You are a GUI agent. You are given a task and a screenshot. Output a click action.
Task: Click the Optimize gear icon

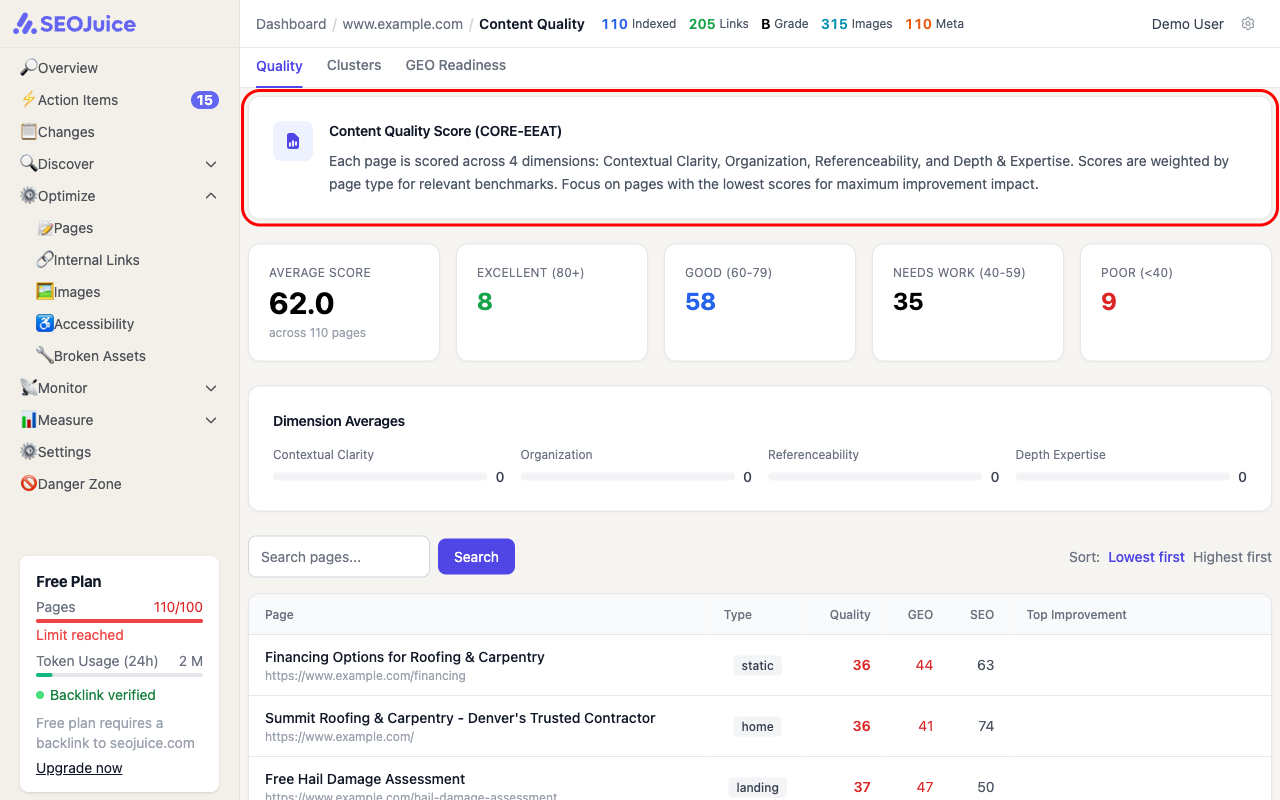(29, 196)
